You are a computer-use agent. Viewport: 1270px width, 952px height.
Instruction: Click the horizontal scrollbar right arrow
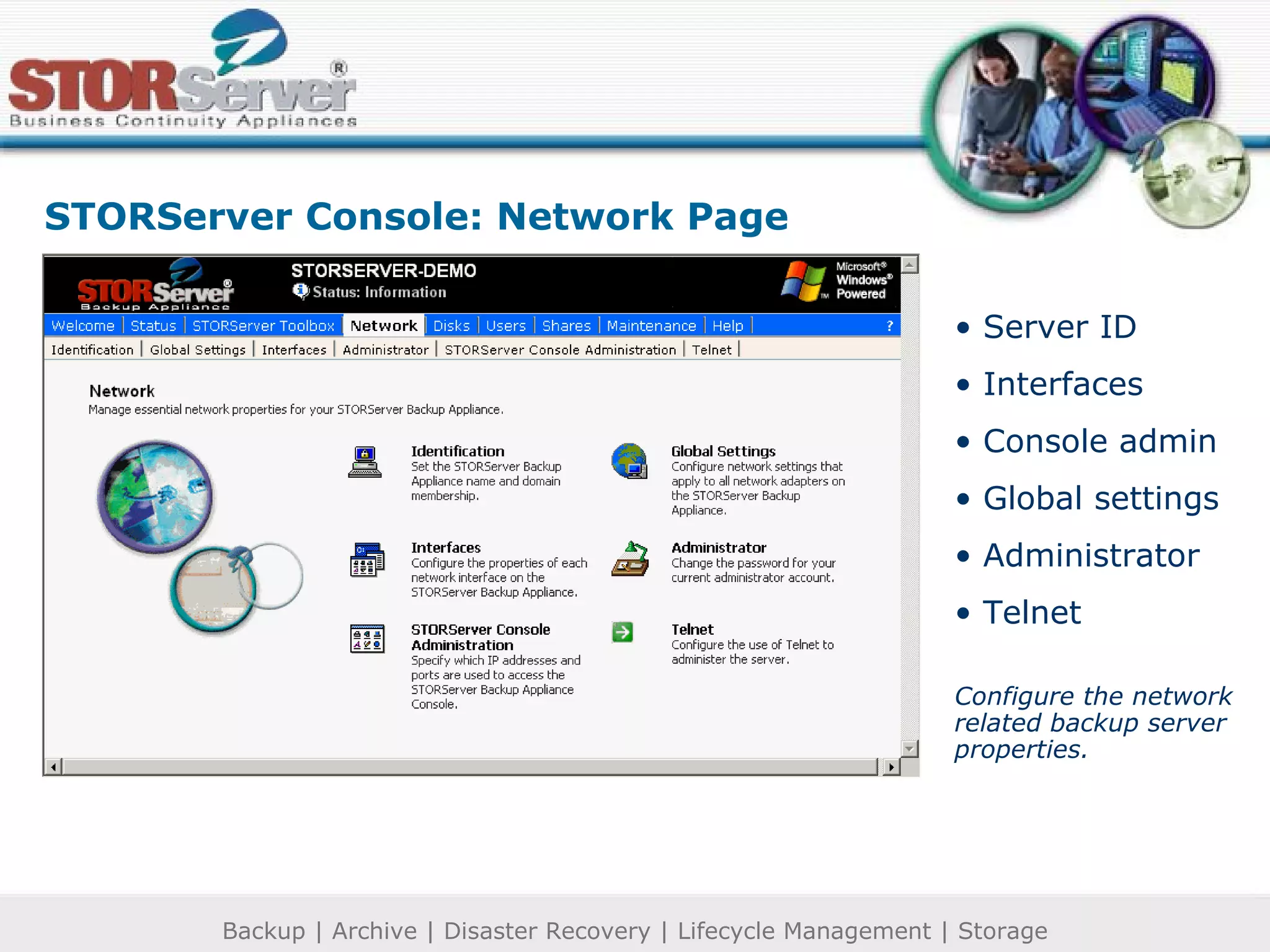(x=891, y=767)
